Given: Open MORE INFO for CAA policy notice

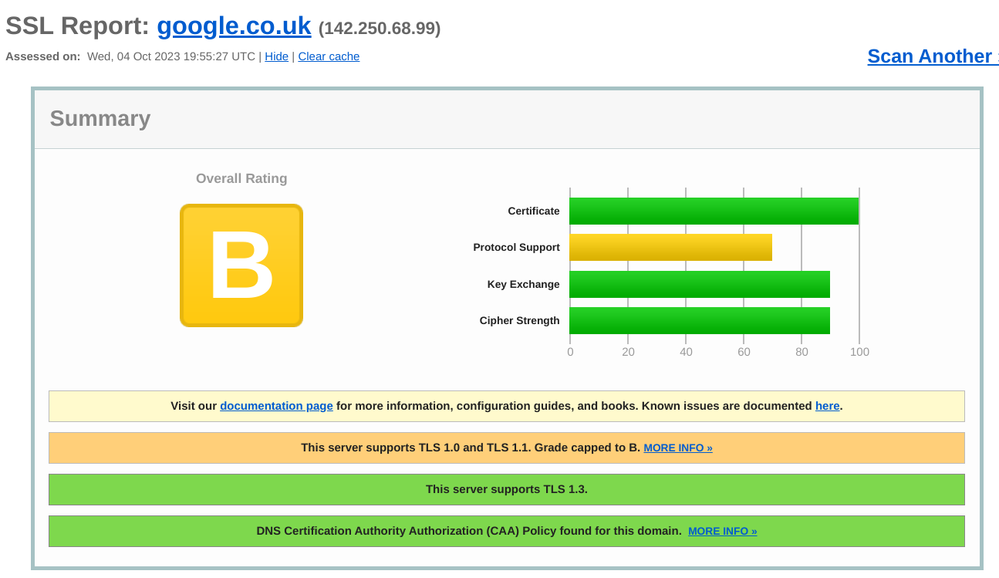Looking at the screenshot, I should pos(722,531).
